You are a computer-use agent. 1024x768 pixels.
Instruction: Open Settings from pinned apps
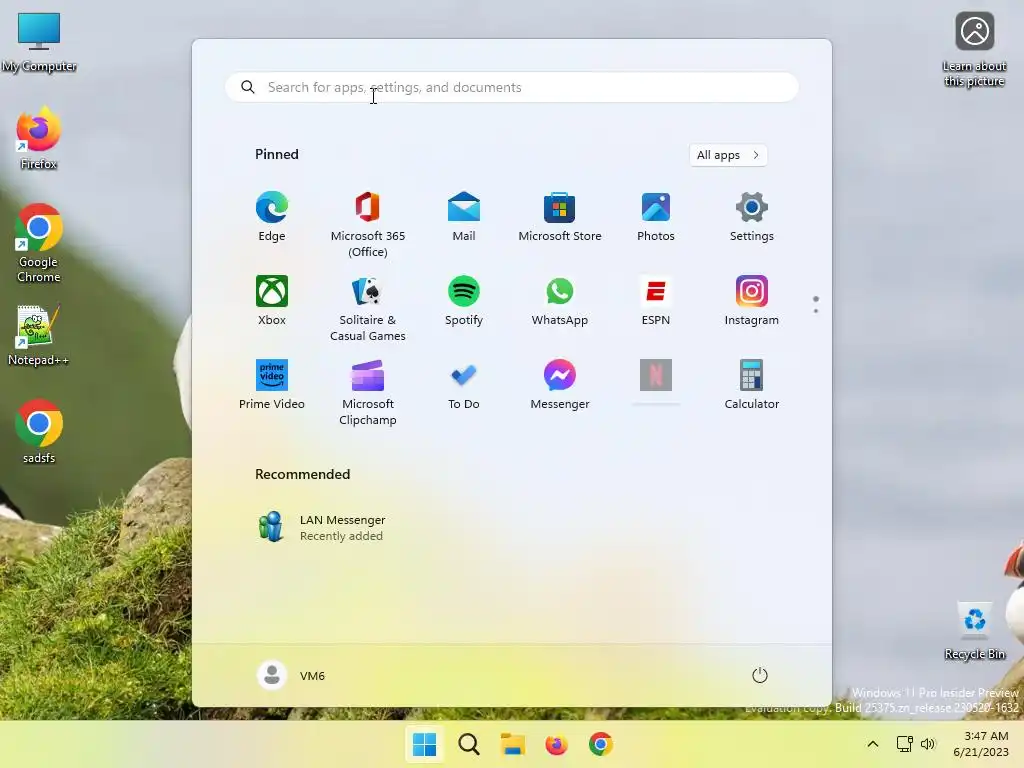tap(752, 217)
